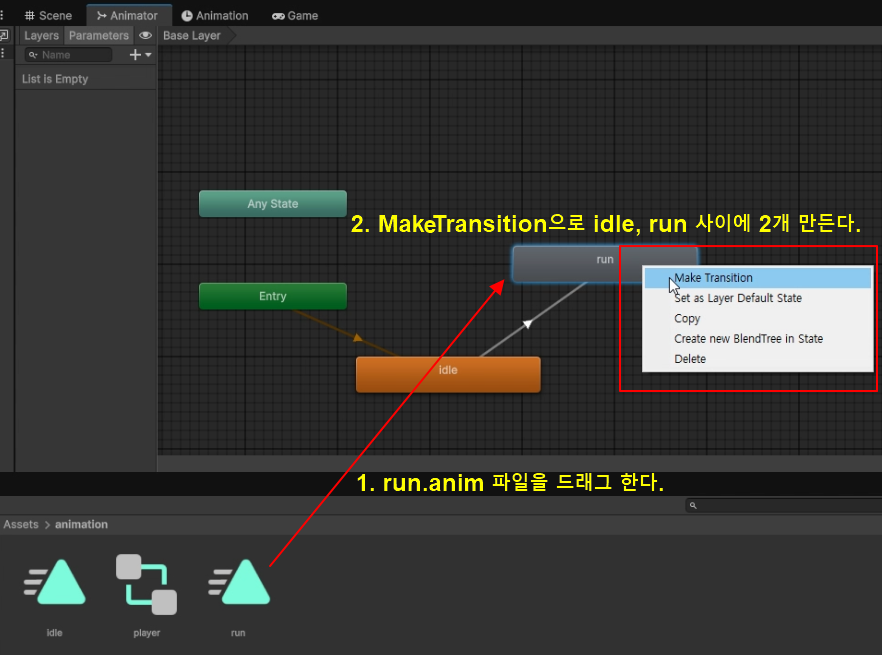Click Delete in the context menu
The width and height of the screenshot is (882, 655).
tap(690, 358)
